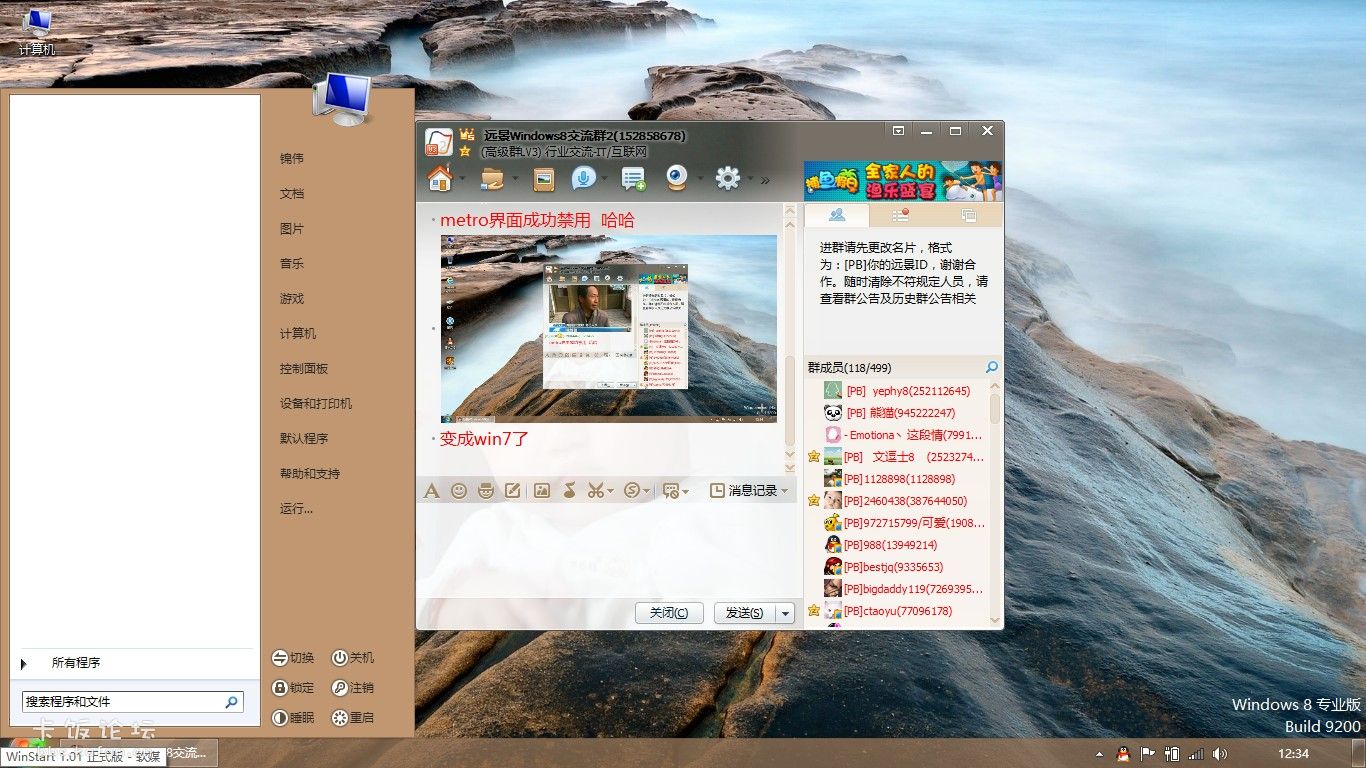The width and height of the screenshot is (1366, 768).
Task: Click the 发送(S) send button
Action: click(745, 613)
